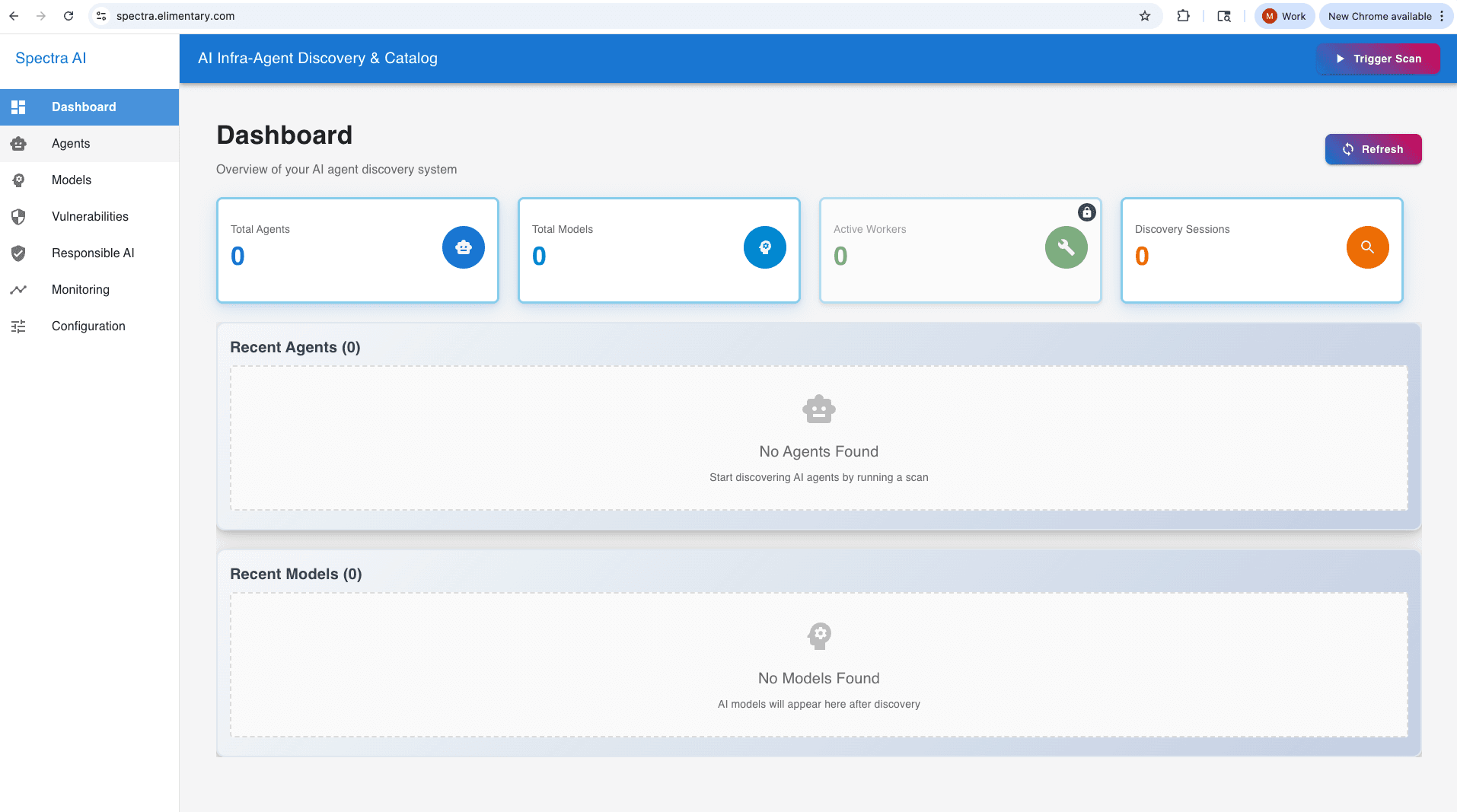Toggle the lock icon on Active Workers card
This screenshot has width=1457, height=812.
click(1086, 212)
